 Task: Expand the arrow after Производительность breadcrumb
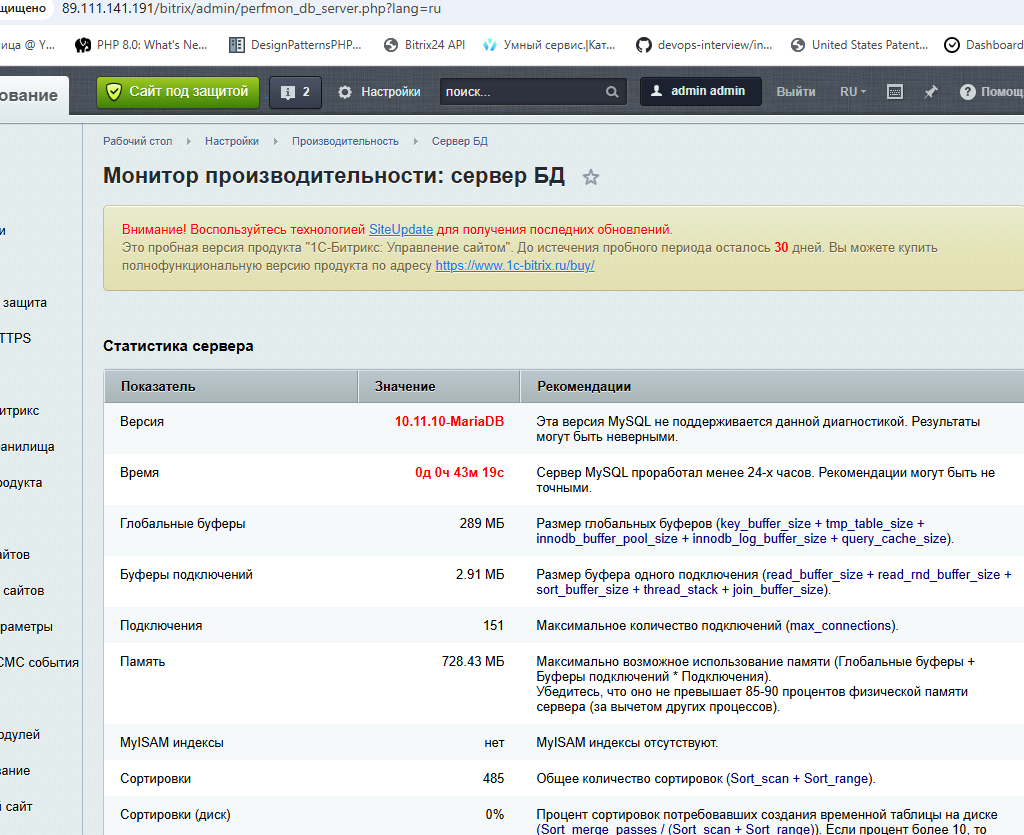(x=415, y=141)
